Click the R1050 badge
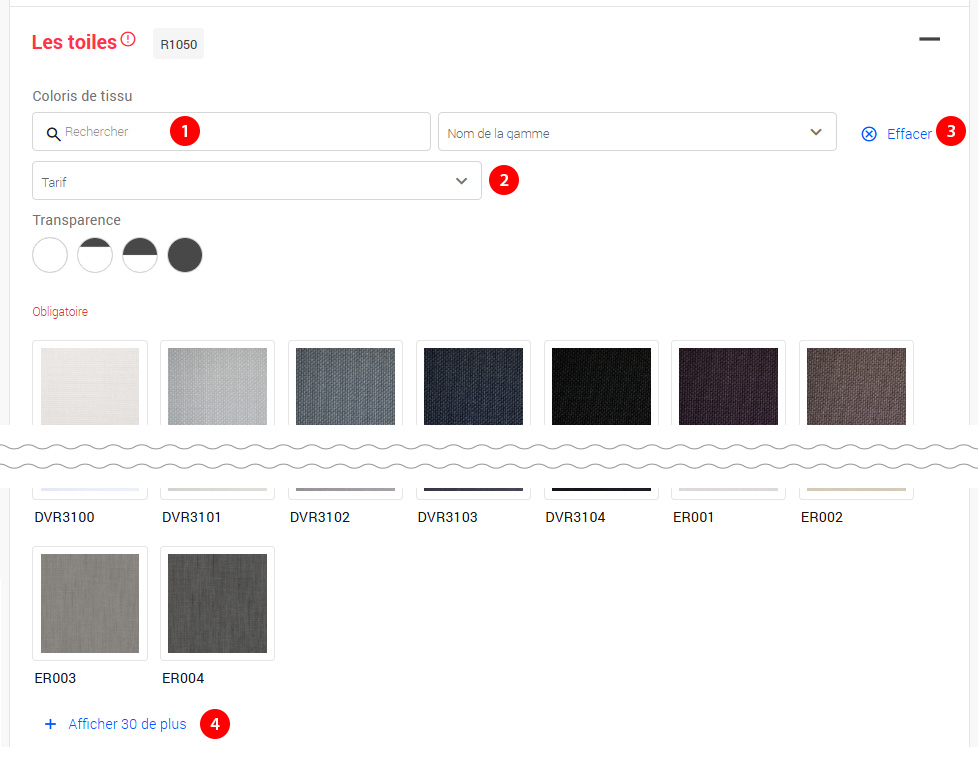 point(178,44)
